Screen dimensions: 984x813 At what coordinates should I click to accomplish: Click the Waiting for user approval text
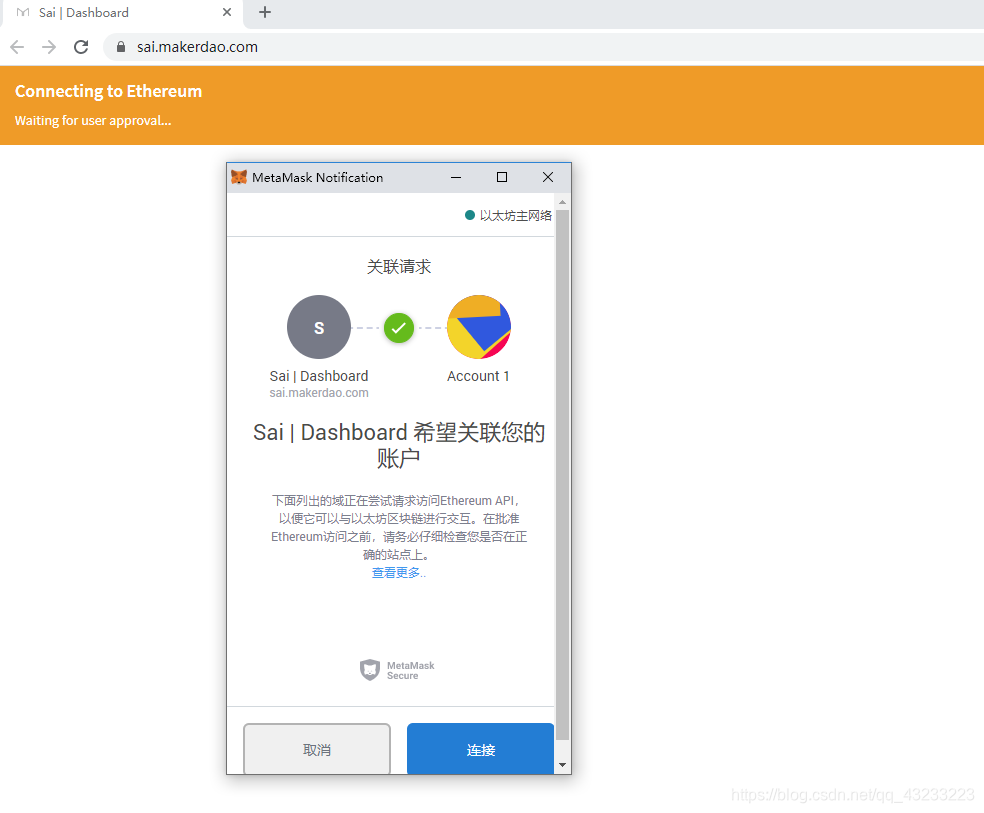coord(93,120)
